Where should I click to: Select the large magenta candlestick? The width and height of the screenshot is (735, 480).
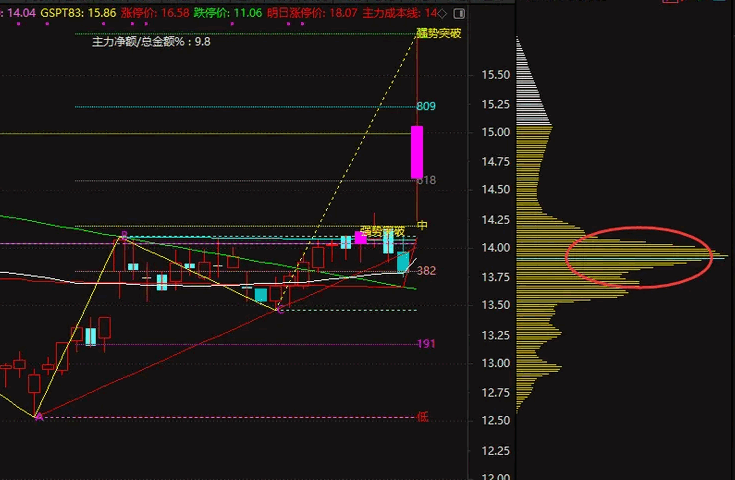[417, 152]
